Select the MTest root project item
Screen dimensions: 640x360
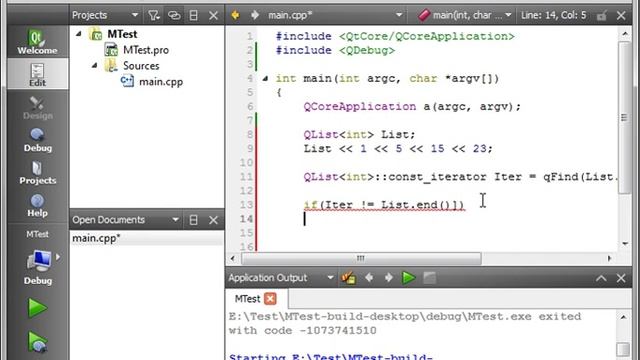[x=122, y=34]
